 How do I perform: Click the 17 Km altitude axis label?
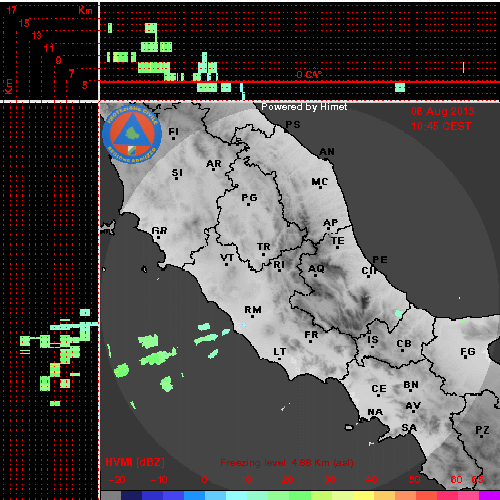11,10
